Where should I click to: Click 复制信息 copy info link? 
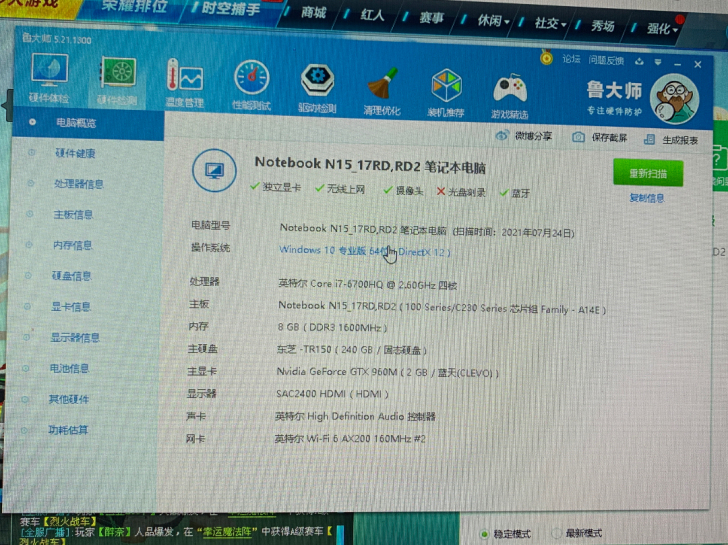(647, 198)
